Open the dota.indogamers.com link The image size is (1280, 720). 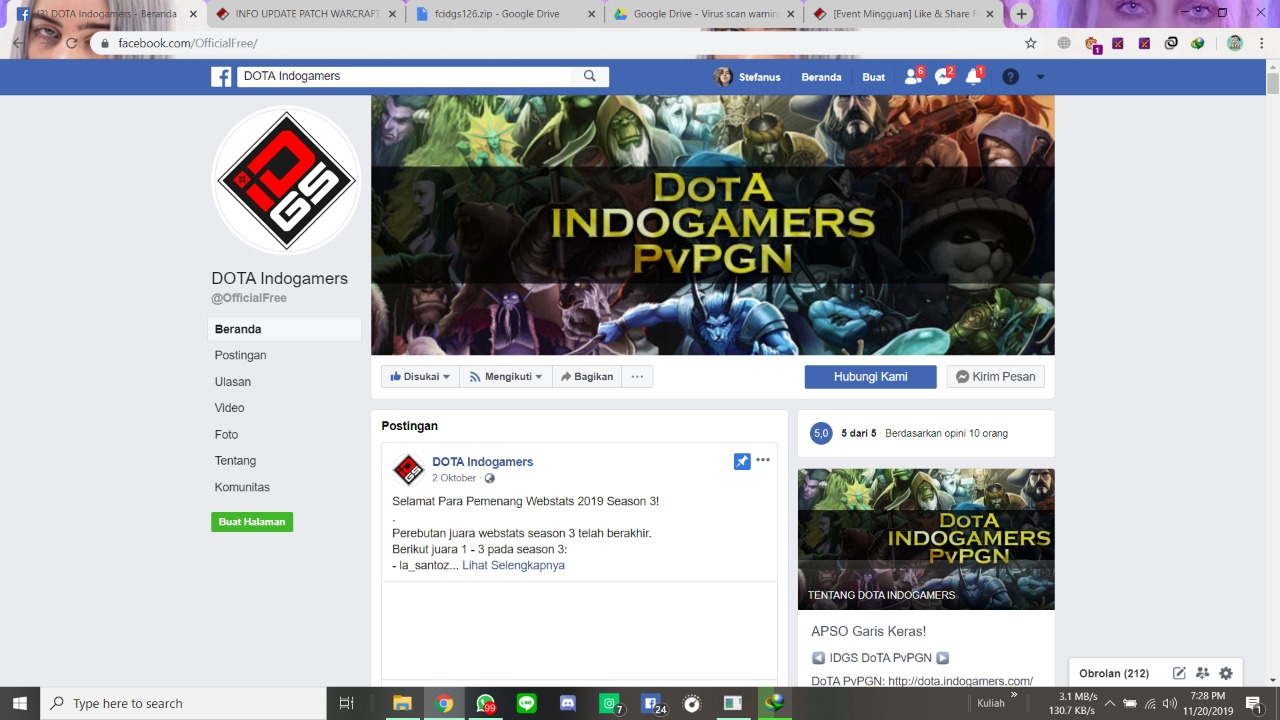click(960, 681)
